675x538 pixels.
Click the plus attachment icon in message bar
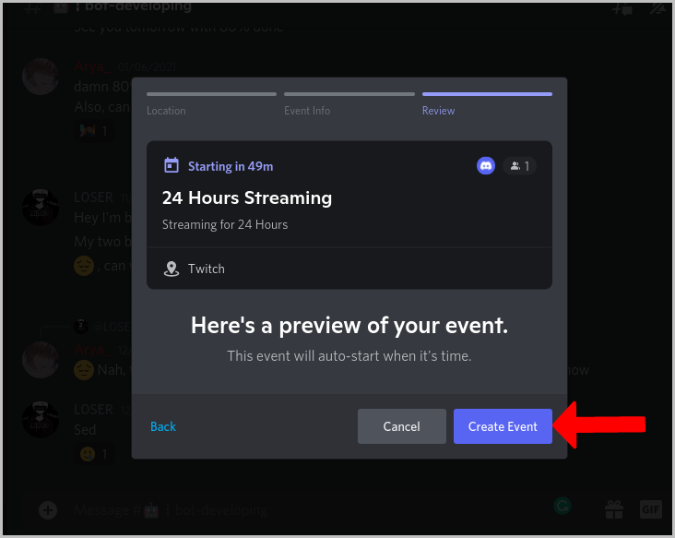(x=48, y=510)
